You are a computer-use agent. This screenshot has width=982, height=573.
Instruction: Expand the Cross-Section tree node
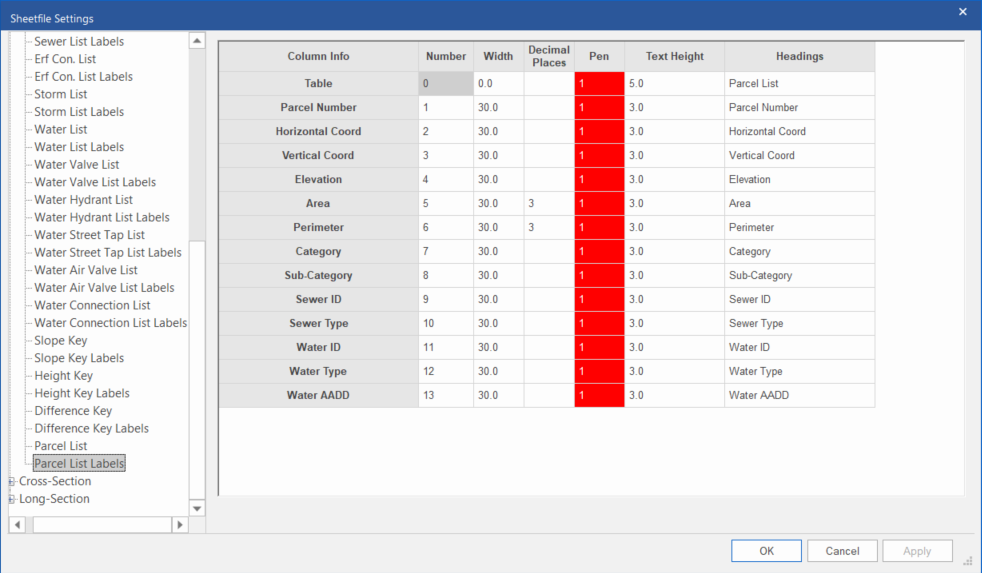coord(12,482)
